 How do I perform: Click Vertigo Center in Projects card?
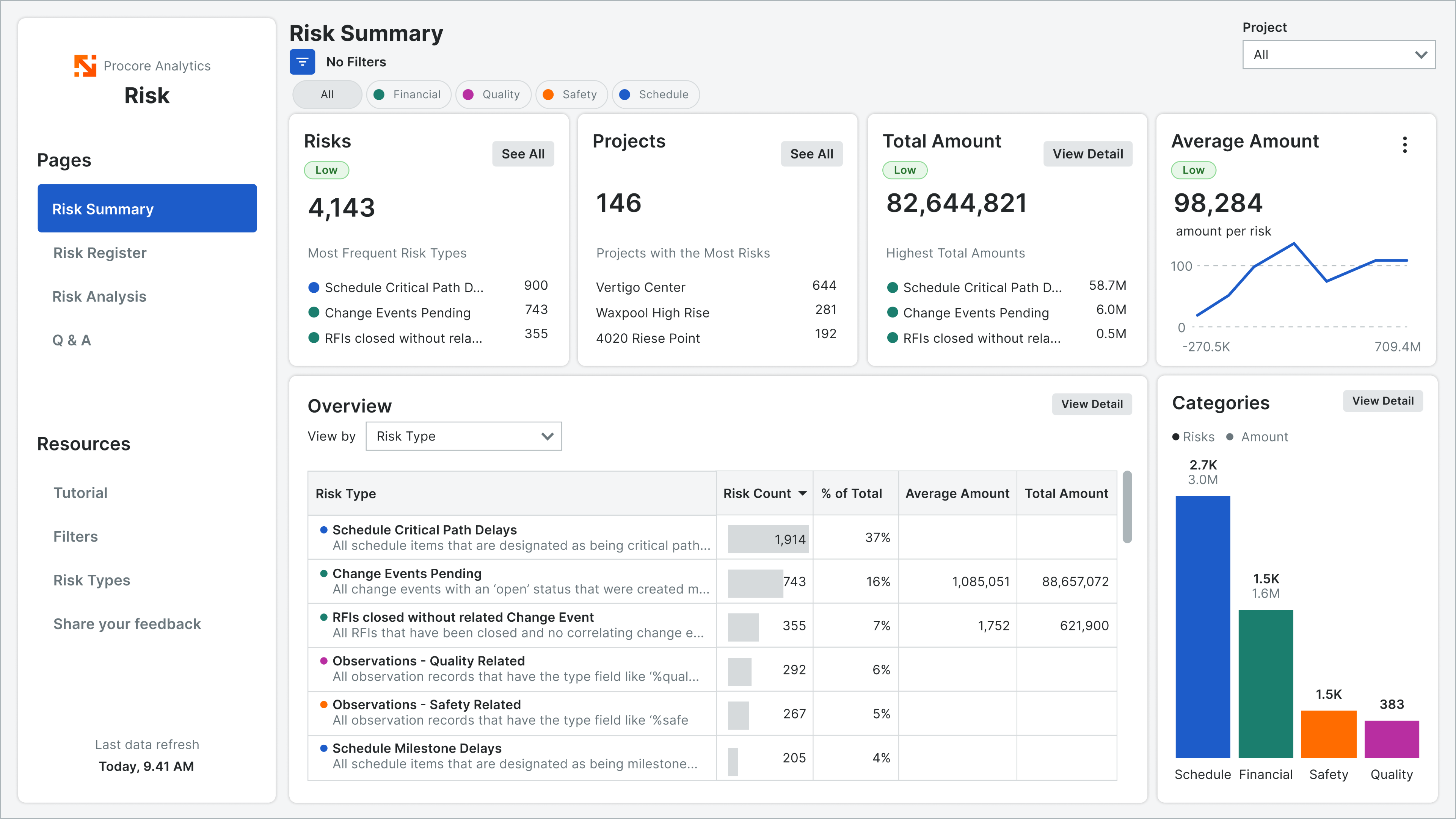pos(640,288)
